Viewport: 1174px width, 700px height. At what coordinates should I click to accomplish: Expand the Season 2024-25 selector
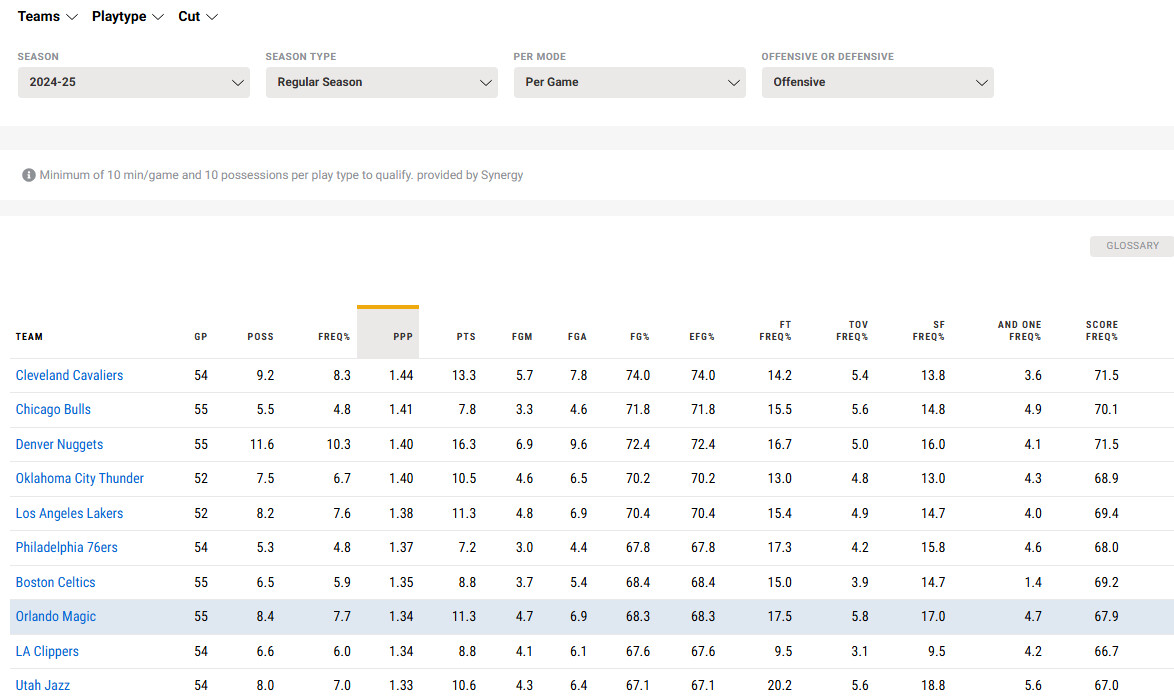point(134,82)
